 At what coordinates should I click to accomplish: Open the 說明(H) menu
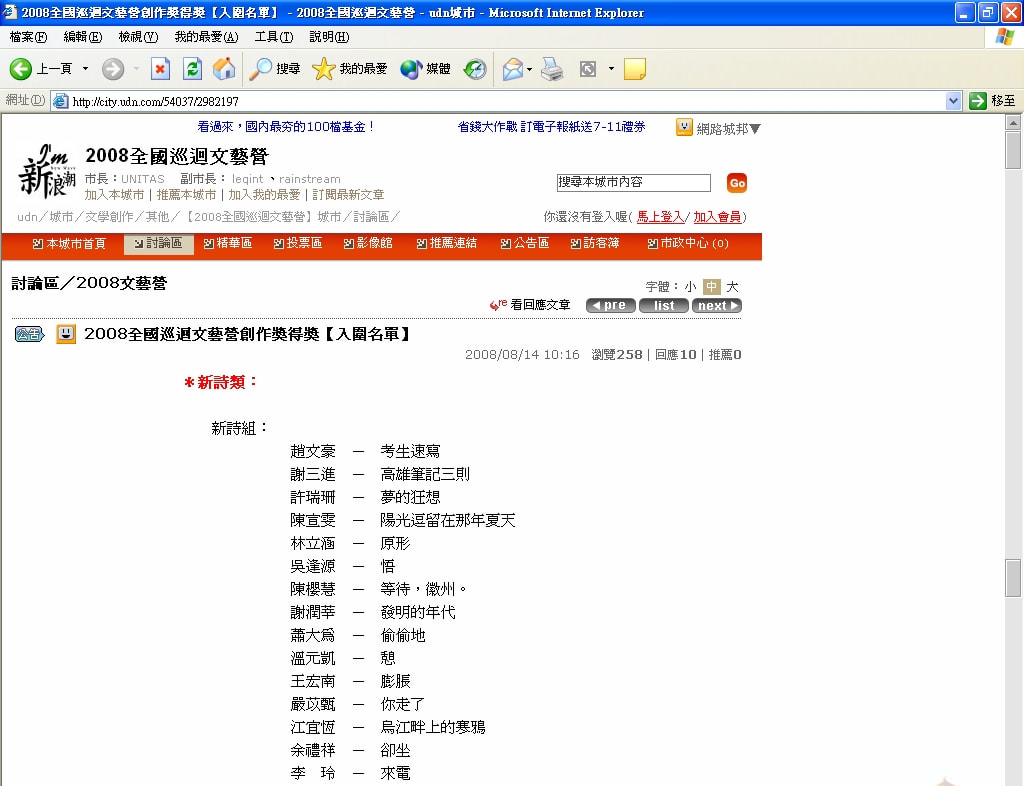(329, 37)
